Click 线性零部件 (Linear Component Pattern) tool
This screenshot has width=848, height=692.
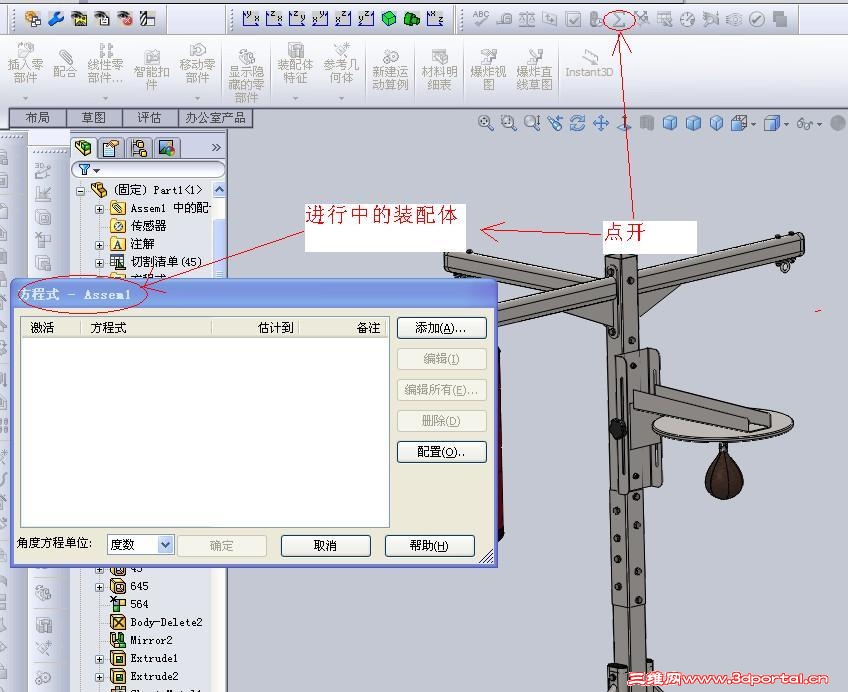(105, 64)
